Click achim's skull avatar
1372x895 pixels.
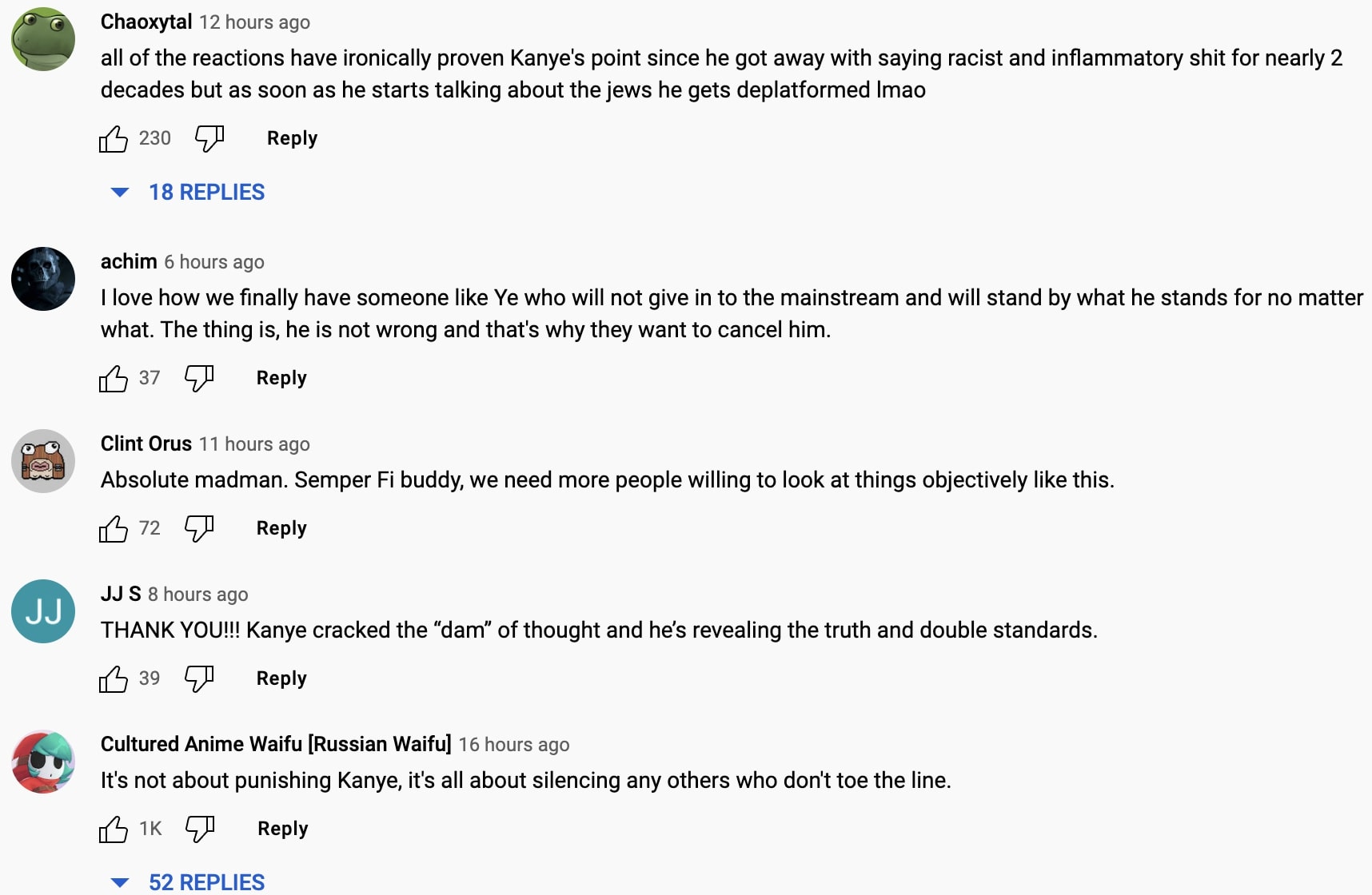point(43,279)
